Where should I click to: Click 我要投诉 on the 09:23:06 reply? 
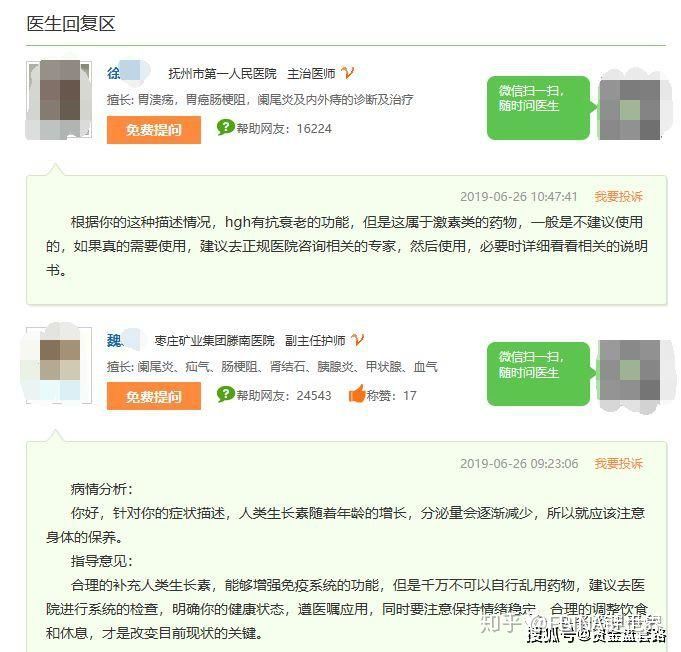[x=618, y=463]
